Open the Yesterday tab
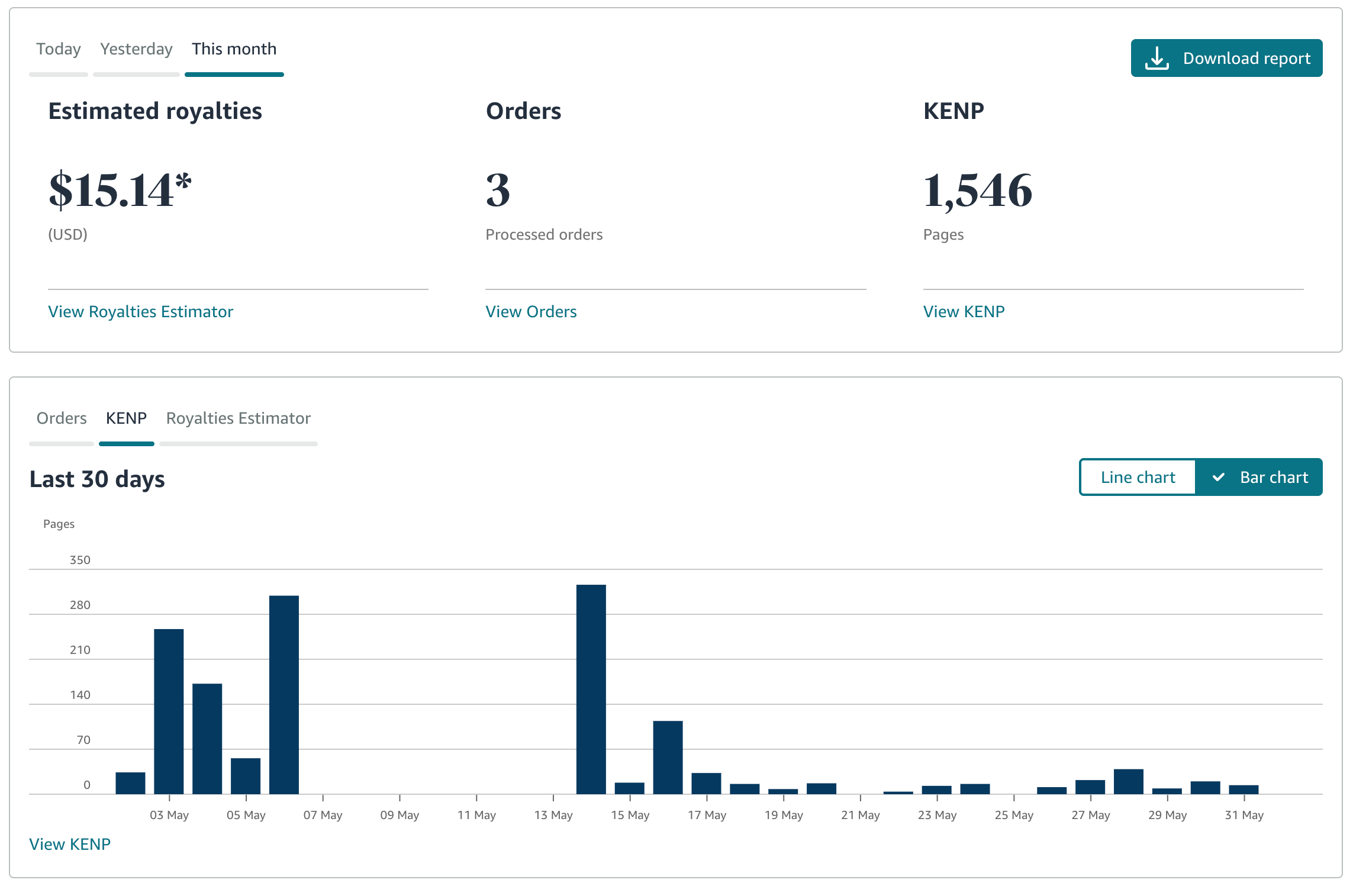Viewport: 1353px width, 896px height. [x=136, y=49]
